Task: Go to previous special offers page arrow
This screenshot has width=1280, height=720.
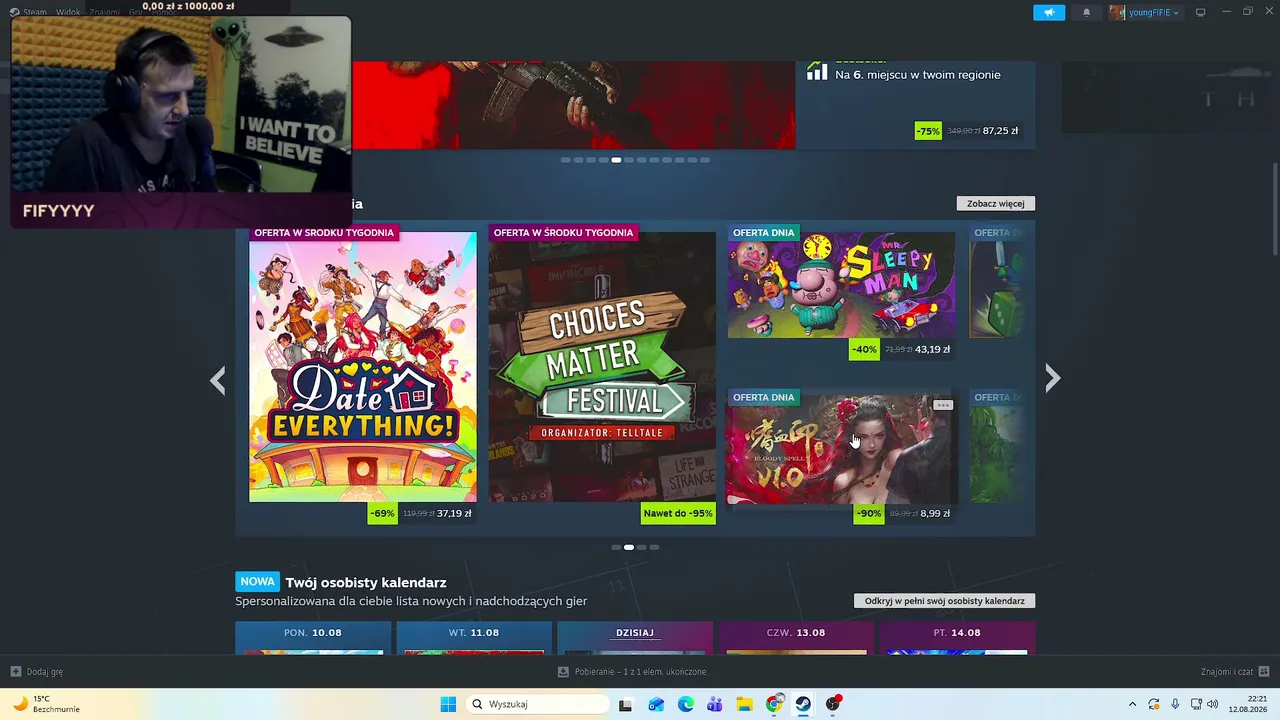Action: pyautogui.click(x=218, y=380)
